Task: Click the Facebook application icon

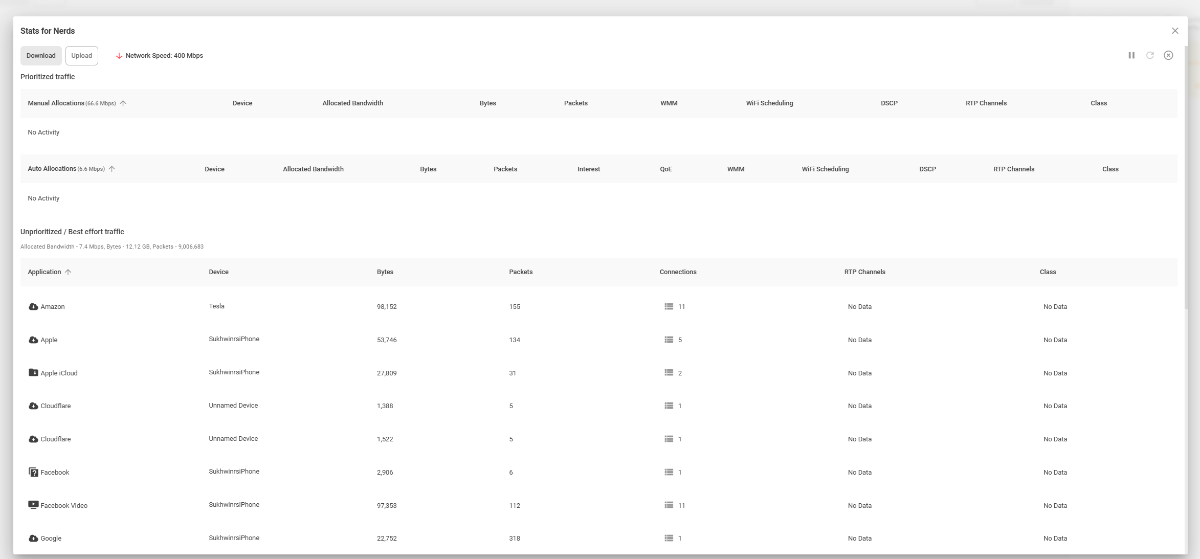Action: click(x=33, y=472)
